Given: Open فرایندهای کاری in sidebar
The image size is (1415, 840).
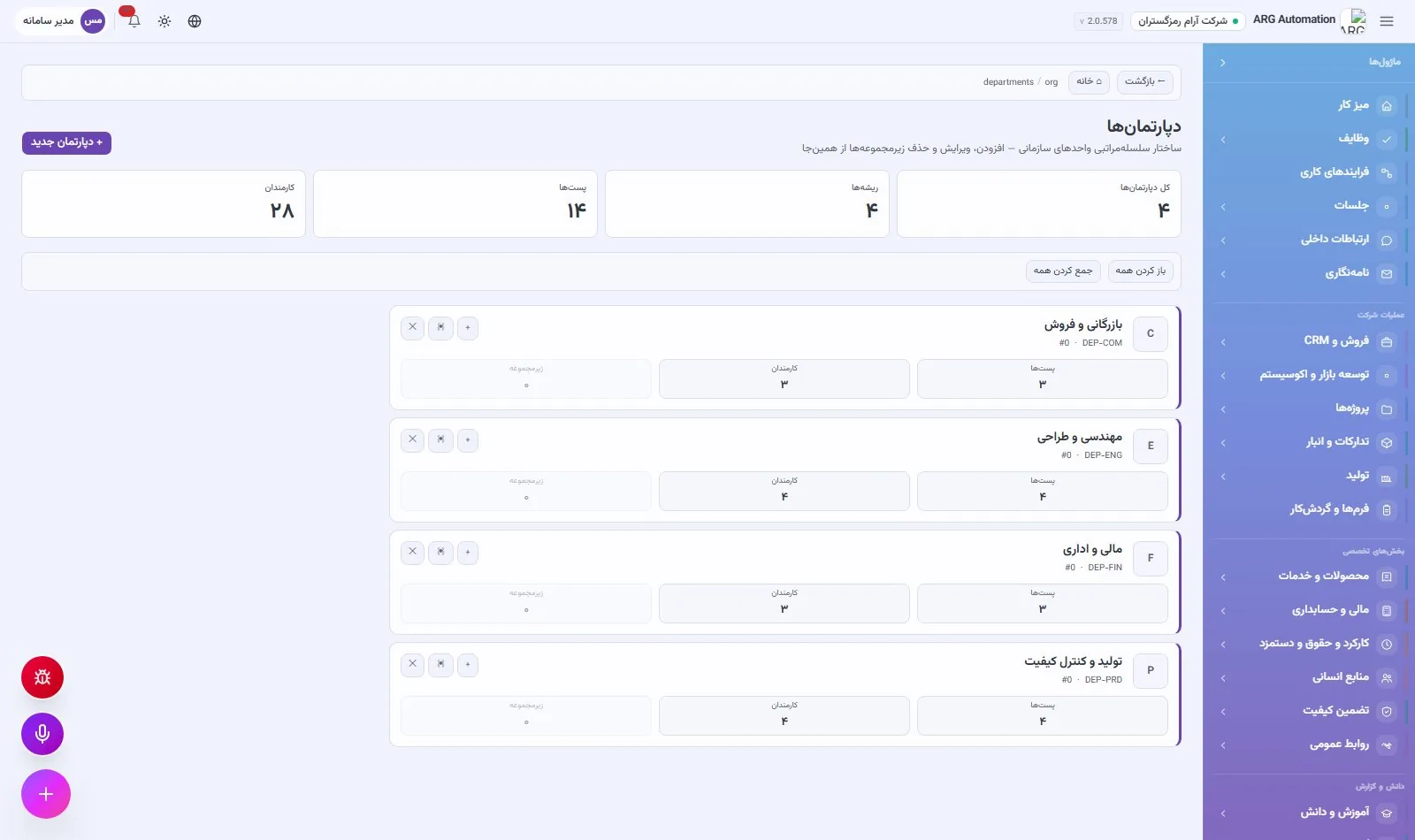Looking at the screenshot, I should click(1309, 172).
